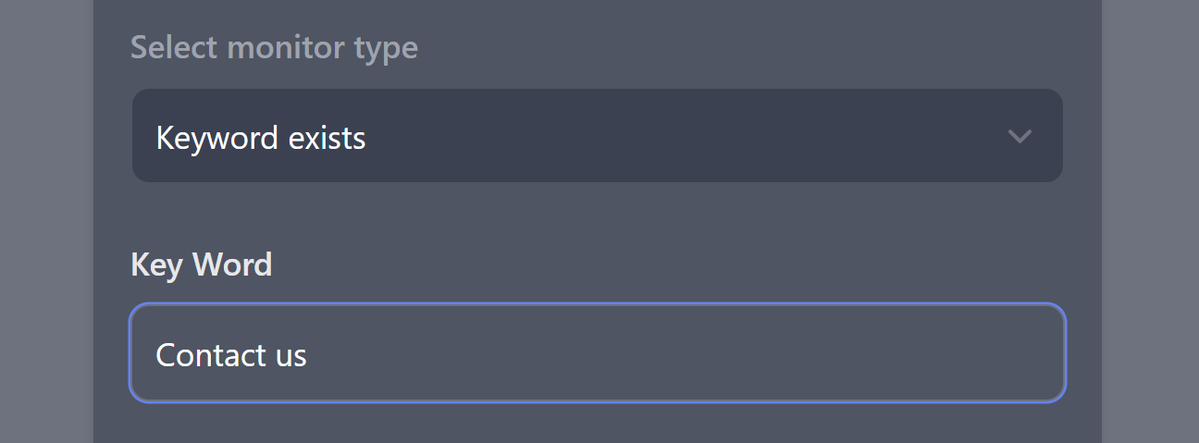Expand the monitor type combo box
Screen dimensions: 1199x443
597,135
